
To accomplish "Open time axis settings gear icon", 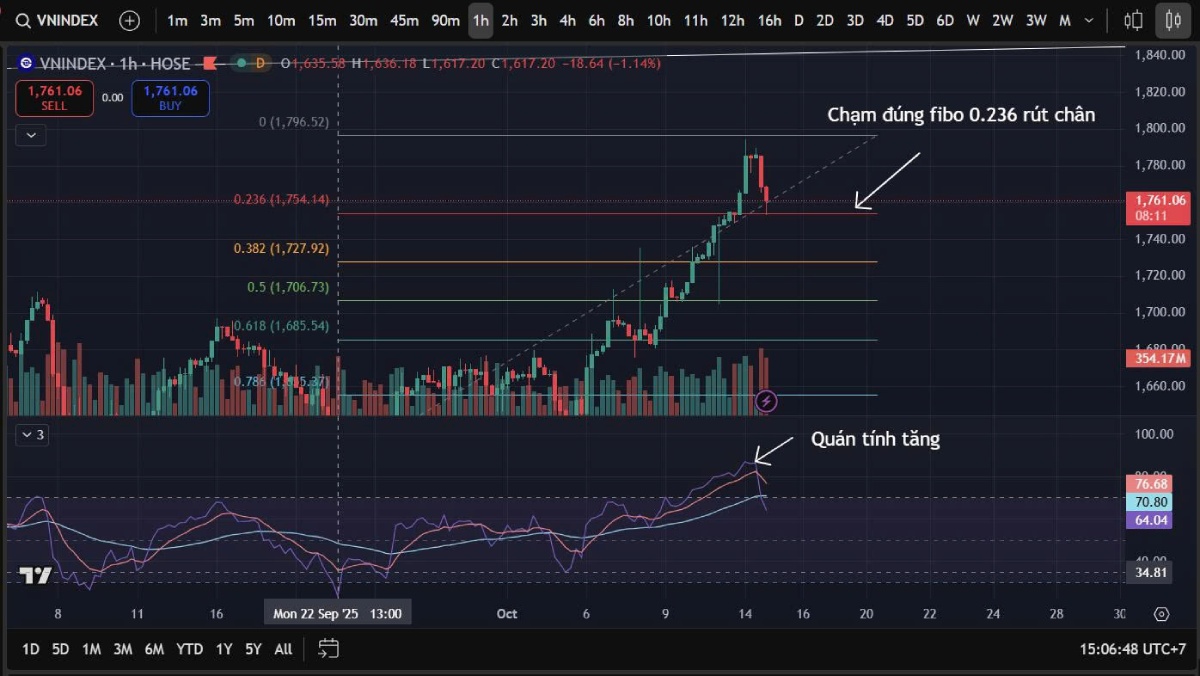I will 1161,614.
